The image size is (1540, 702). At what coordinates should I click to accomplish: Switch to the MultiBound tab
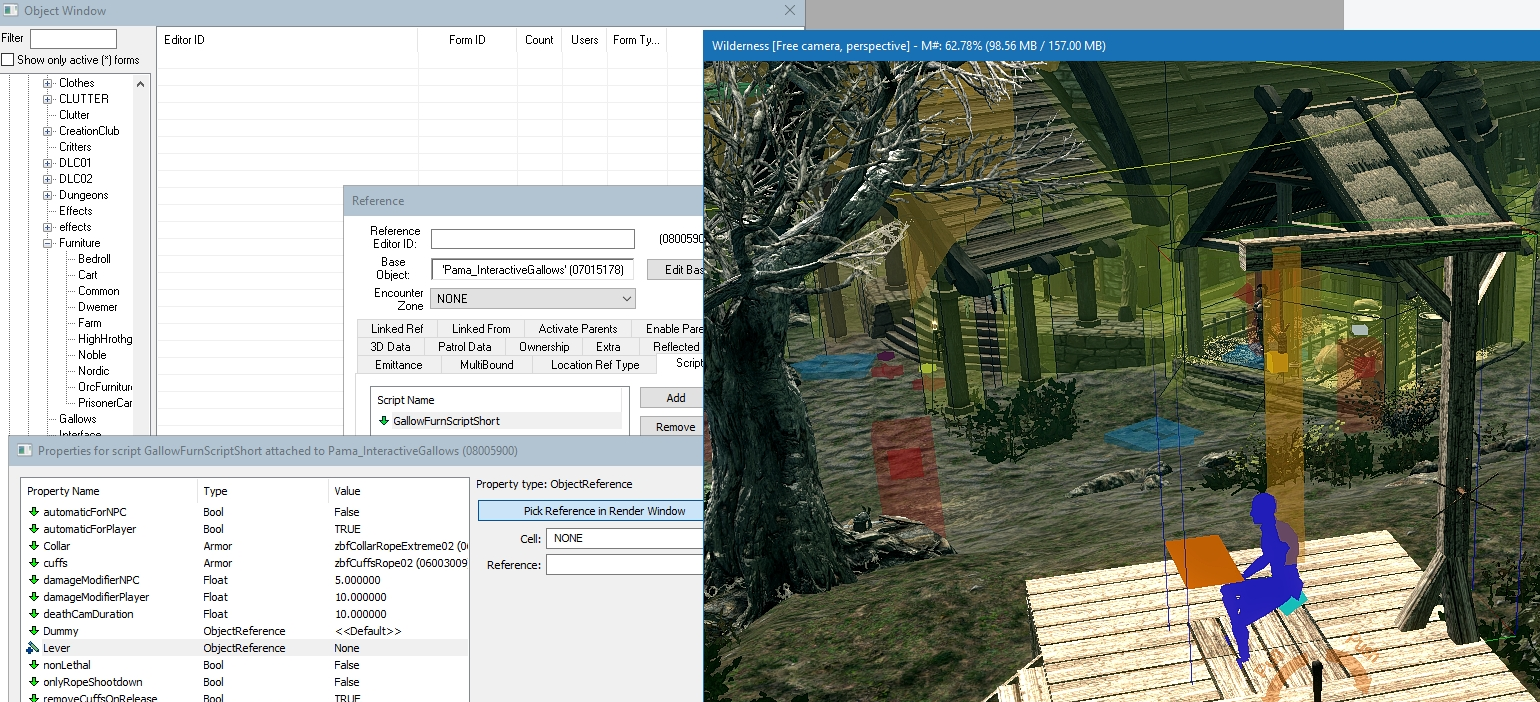[487, 365]
